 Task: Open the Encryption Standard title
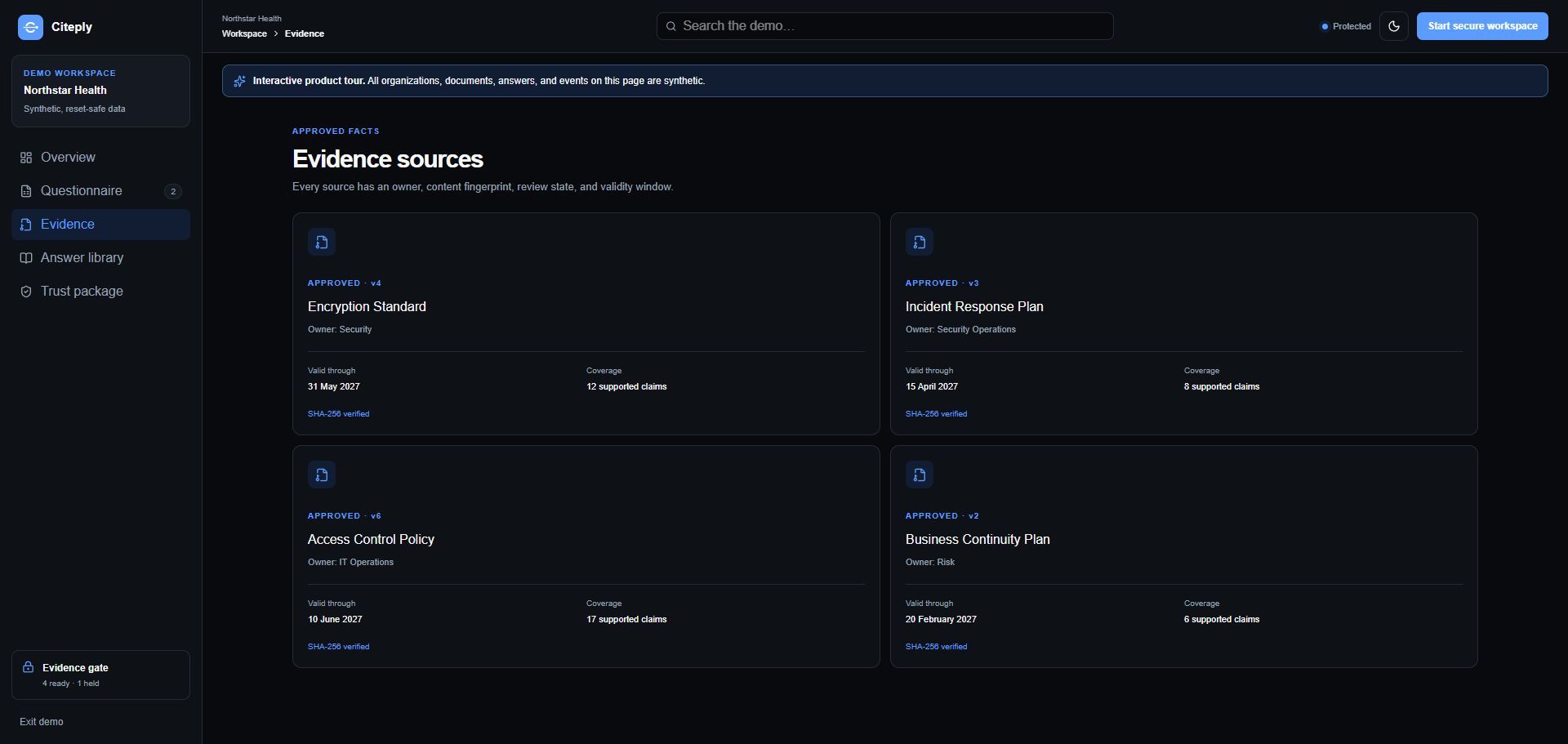[367, 306]
